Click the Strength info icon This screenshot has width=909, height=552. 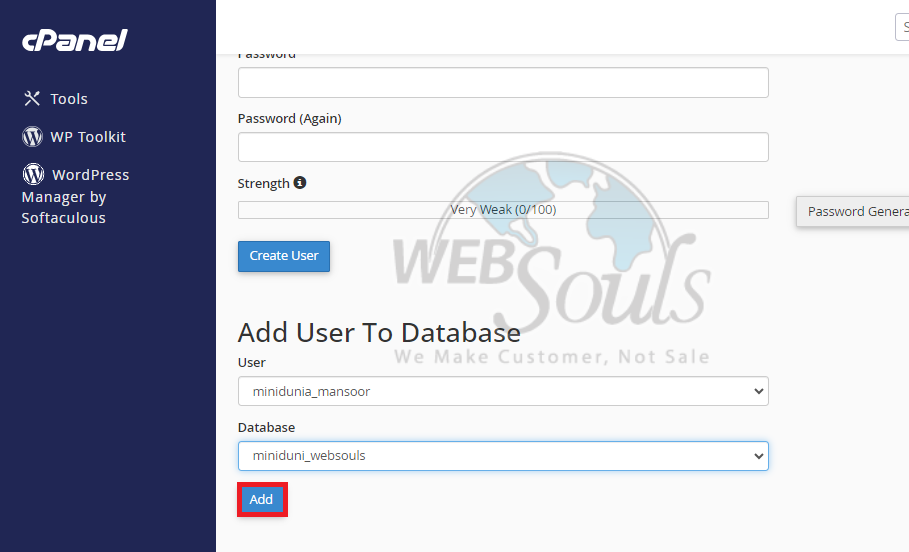tap(300, 183)
